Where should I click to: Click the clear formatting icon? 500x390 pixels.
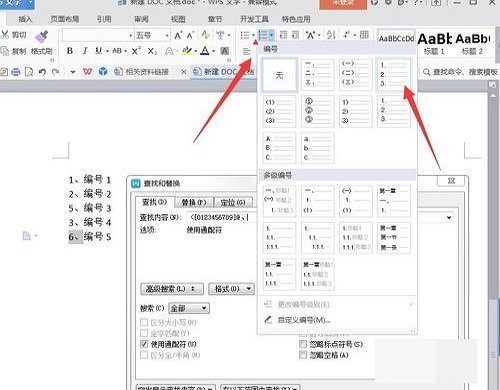tap(205, 35)
